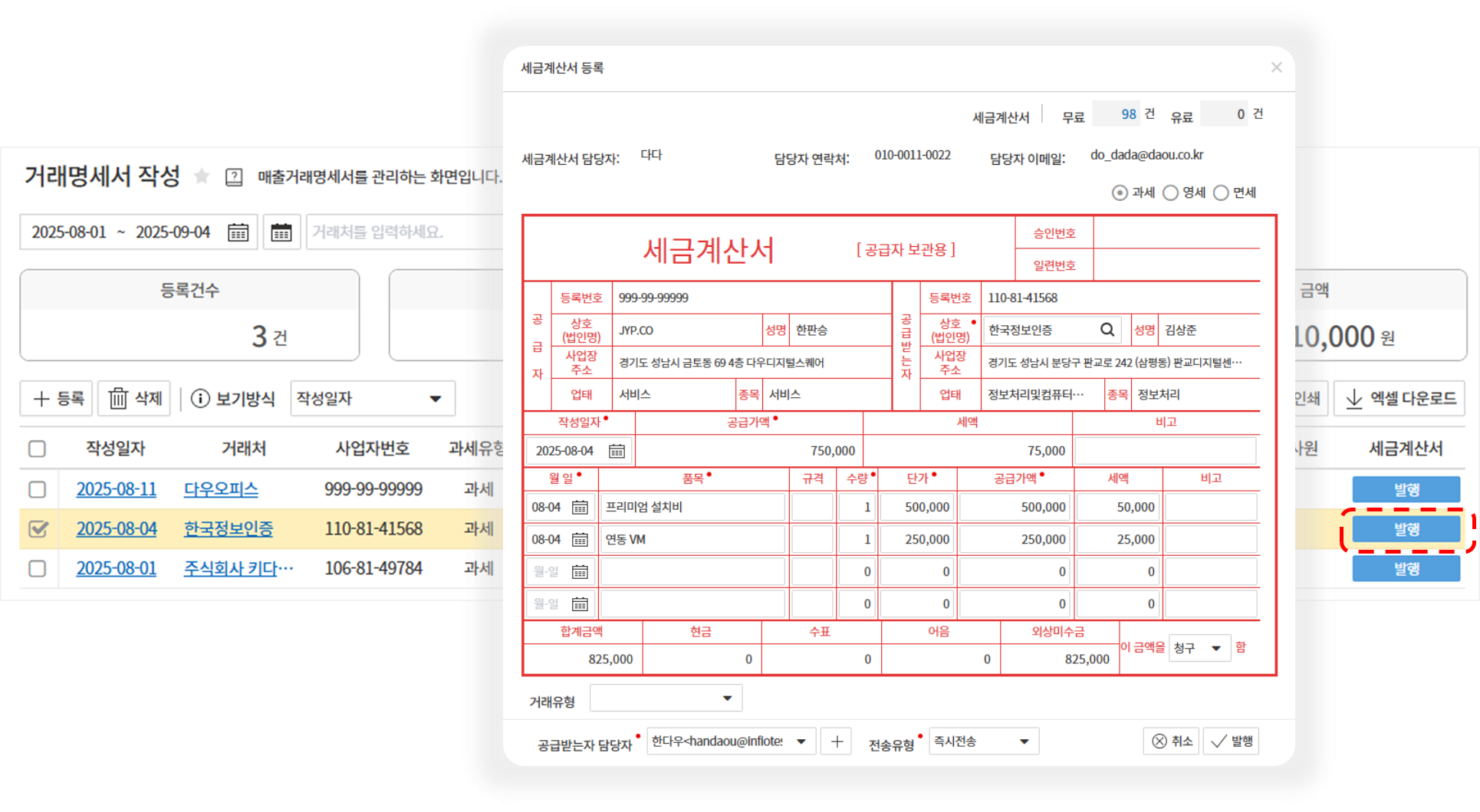
Task: Toggle the select-all checkbox in list header
Action: (37, 449)
